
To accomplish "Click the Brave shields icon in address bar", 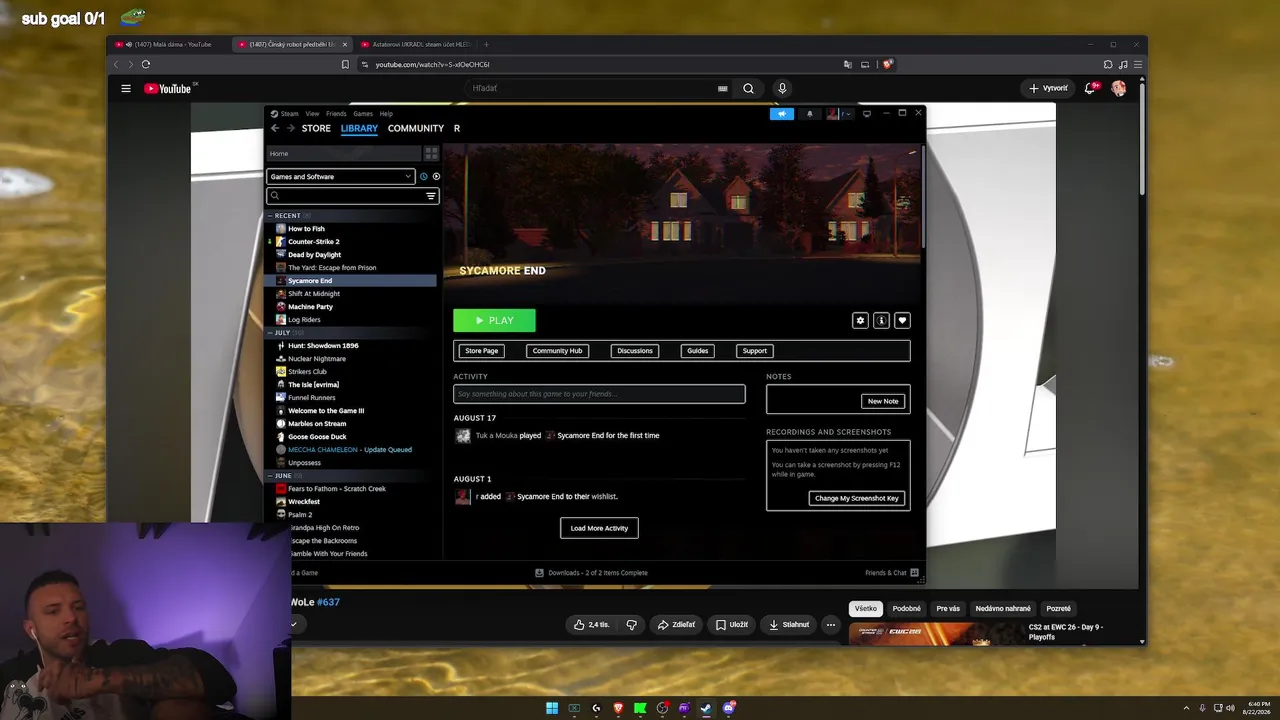I will click(887, 64).
